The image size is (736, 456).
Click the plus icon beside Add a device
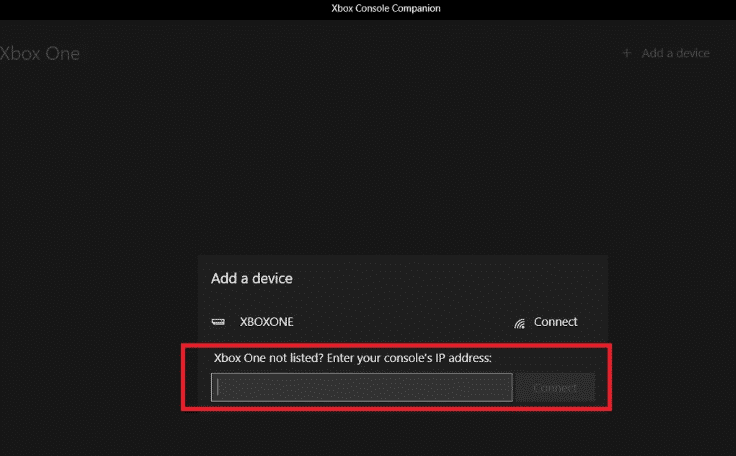point(627,53)
